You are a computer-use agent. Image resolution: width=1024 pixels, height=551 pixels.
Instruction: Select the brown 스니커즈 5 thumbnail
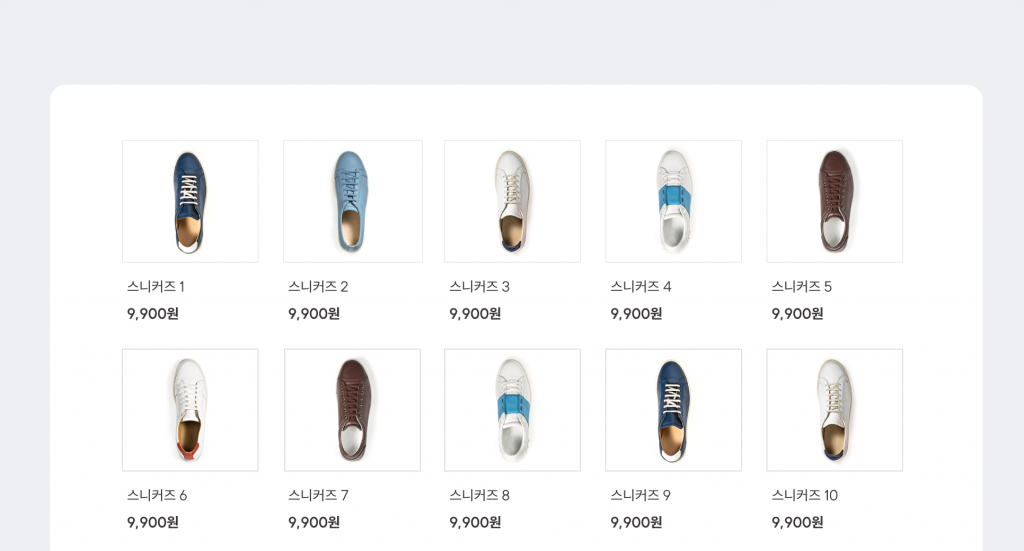(x=834, y=201)
